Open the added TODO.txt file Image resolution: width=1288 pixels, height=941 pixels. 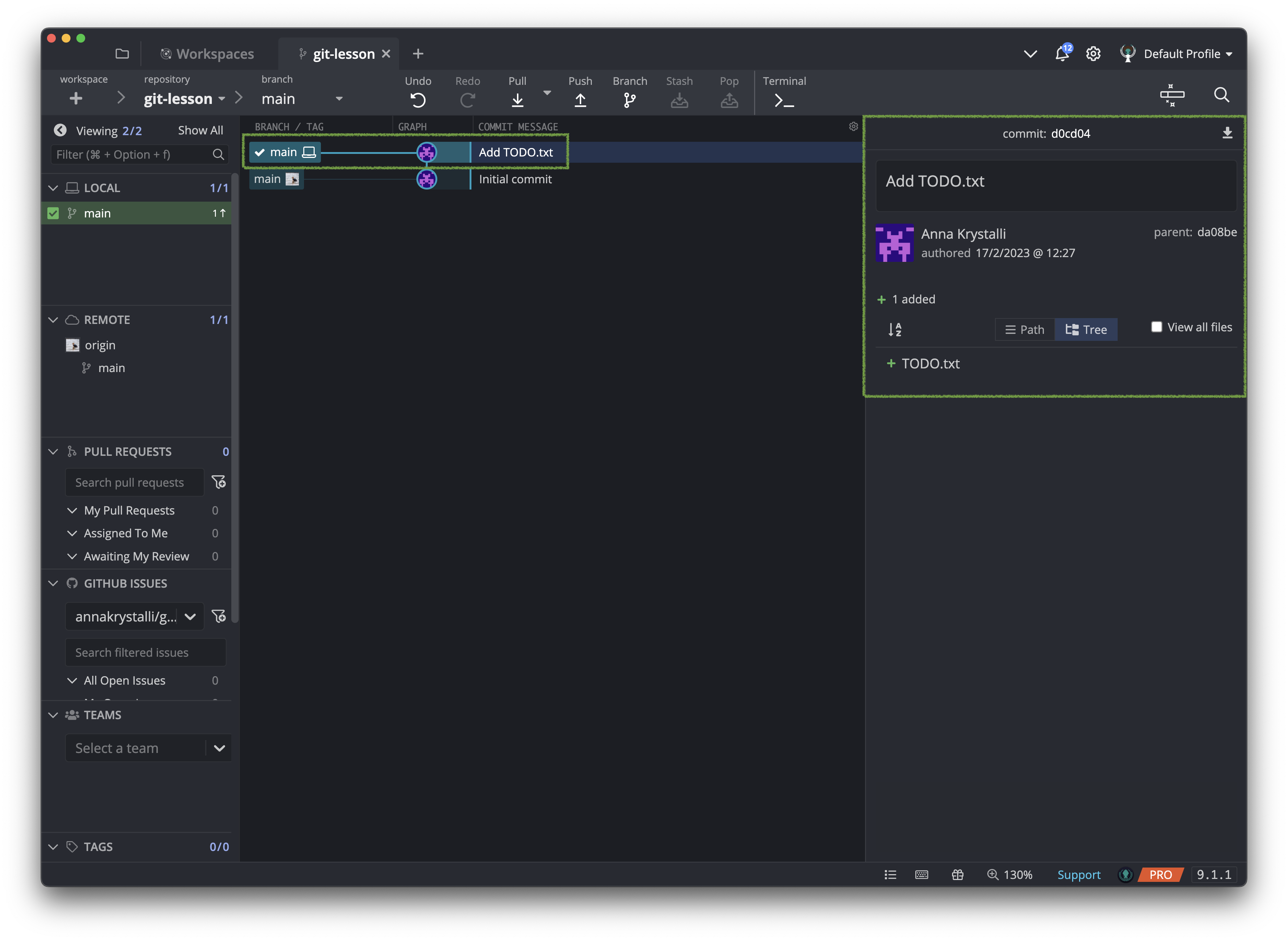(x=930, y=363)
